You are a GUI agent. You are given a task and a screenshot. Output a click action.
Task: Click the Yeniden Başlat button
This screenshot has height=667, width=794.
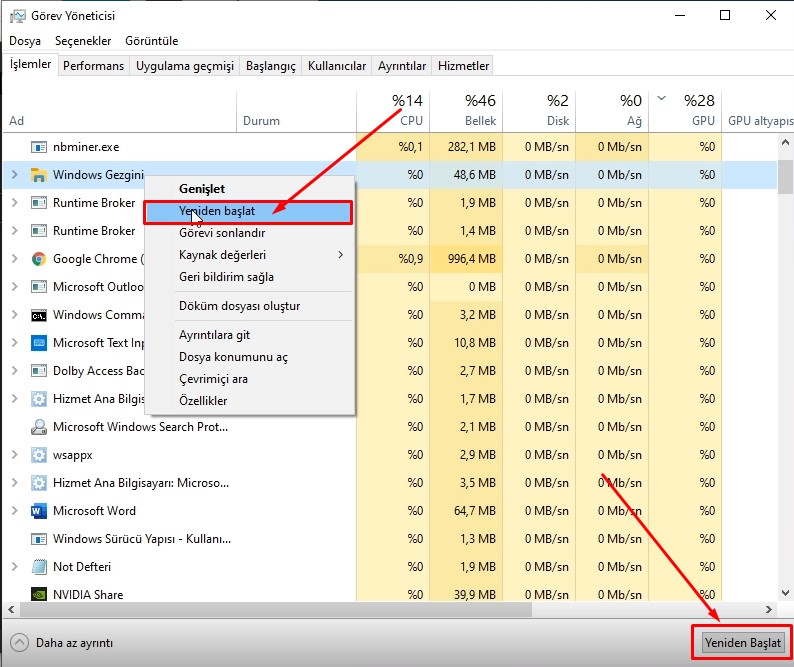743,643
